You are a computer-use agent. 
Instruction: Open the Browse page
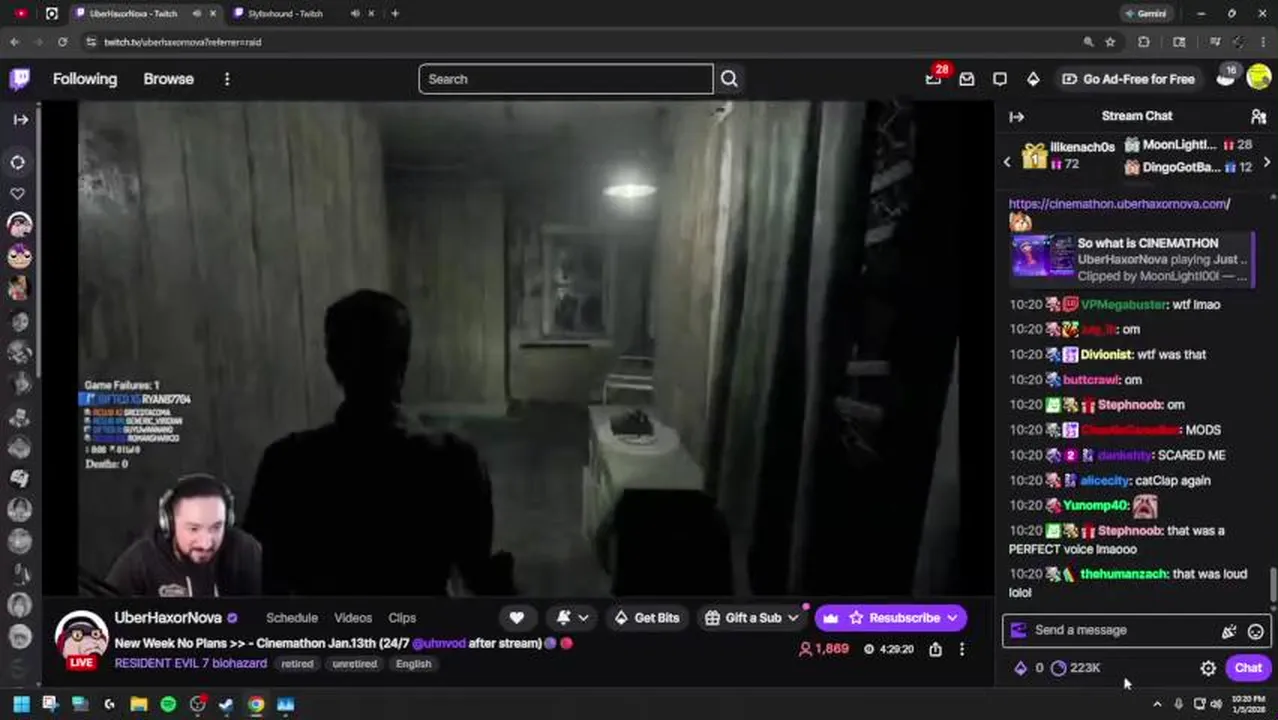click(x=168, y=79)
